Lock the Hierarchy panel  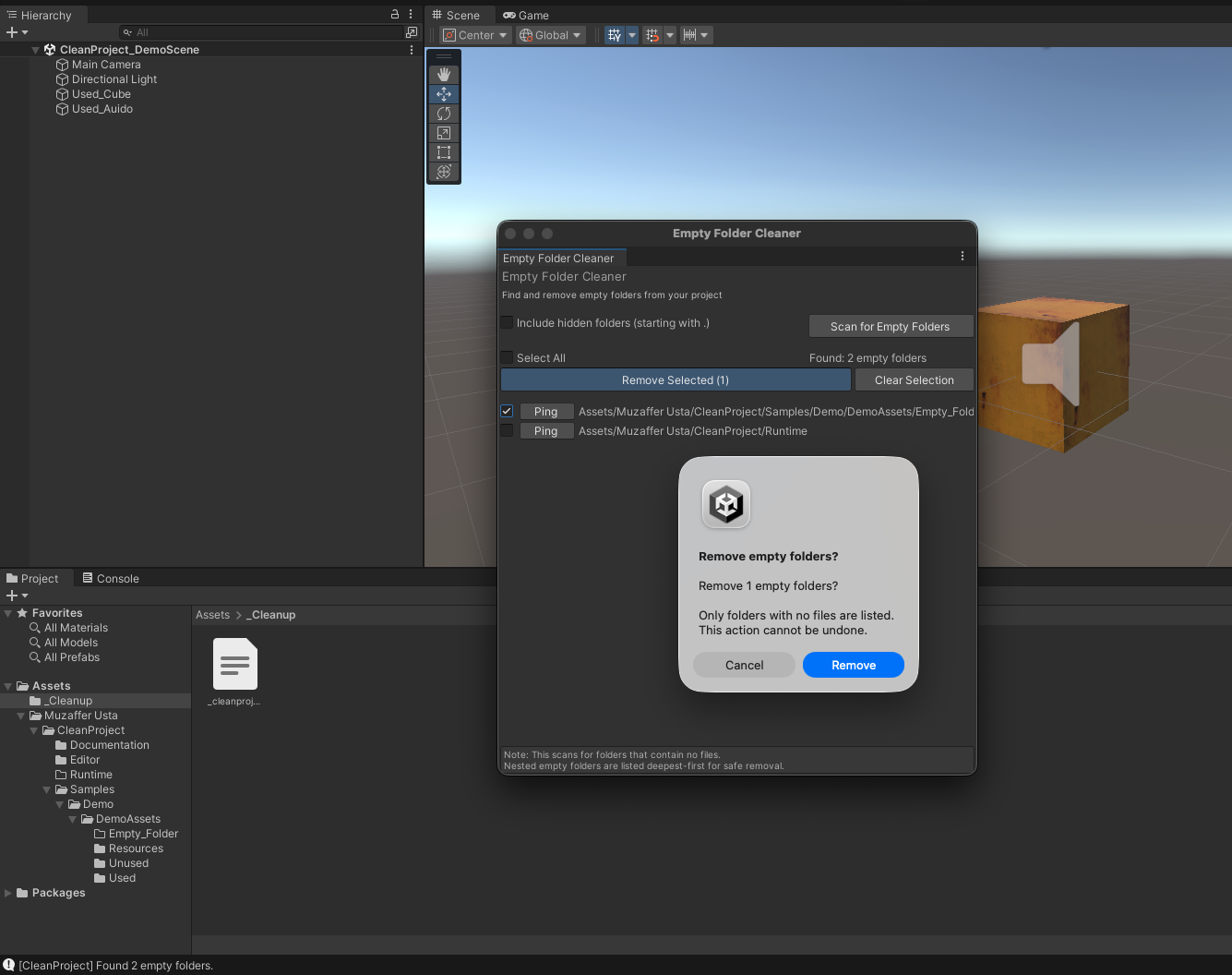click(395, 15)
